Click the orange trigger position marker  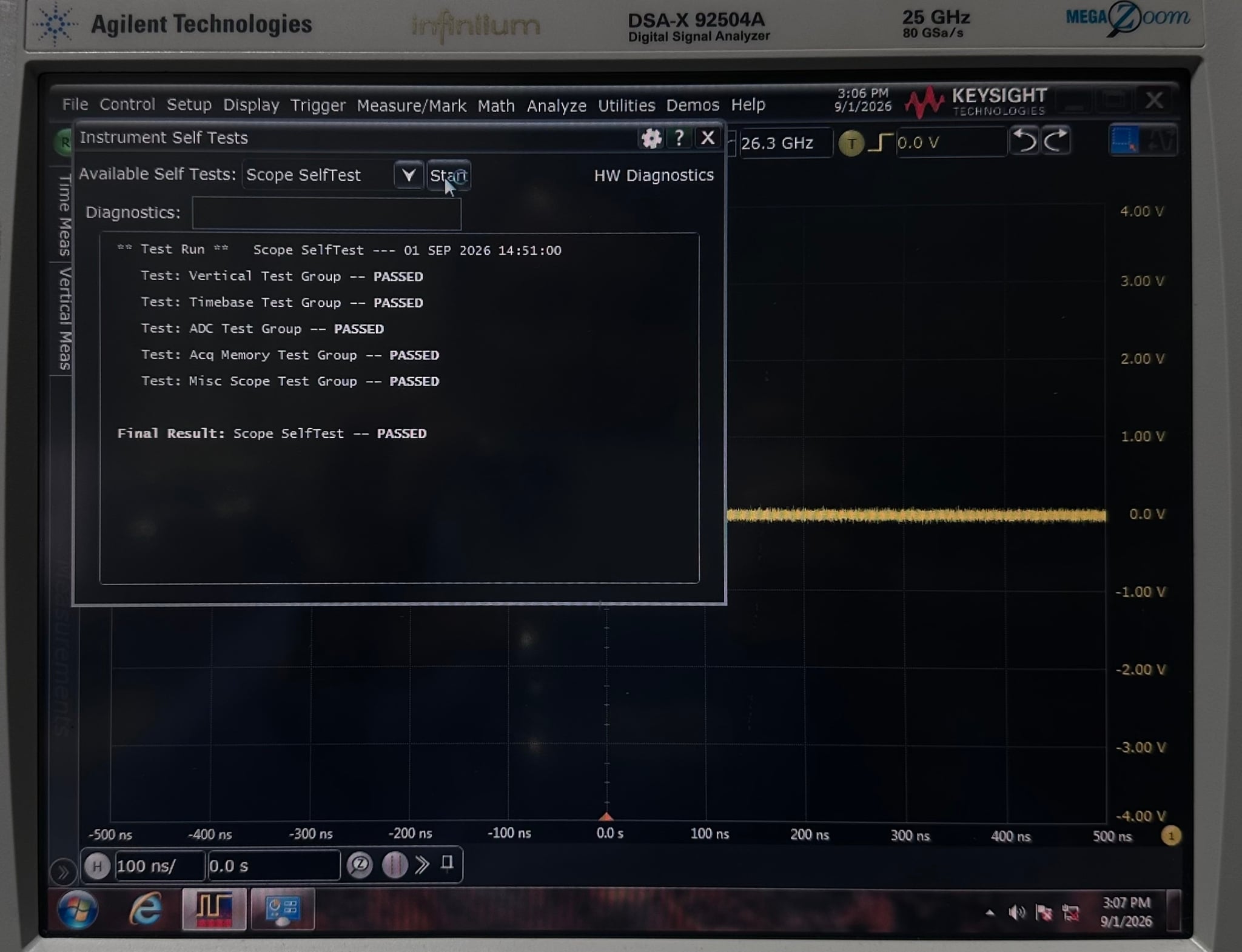pos(606,816)
